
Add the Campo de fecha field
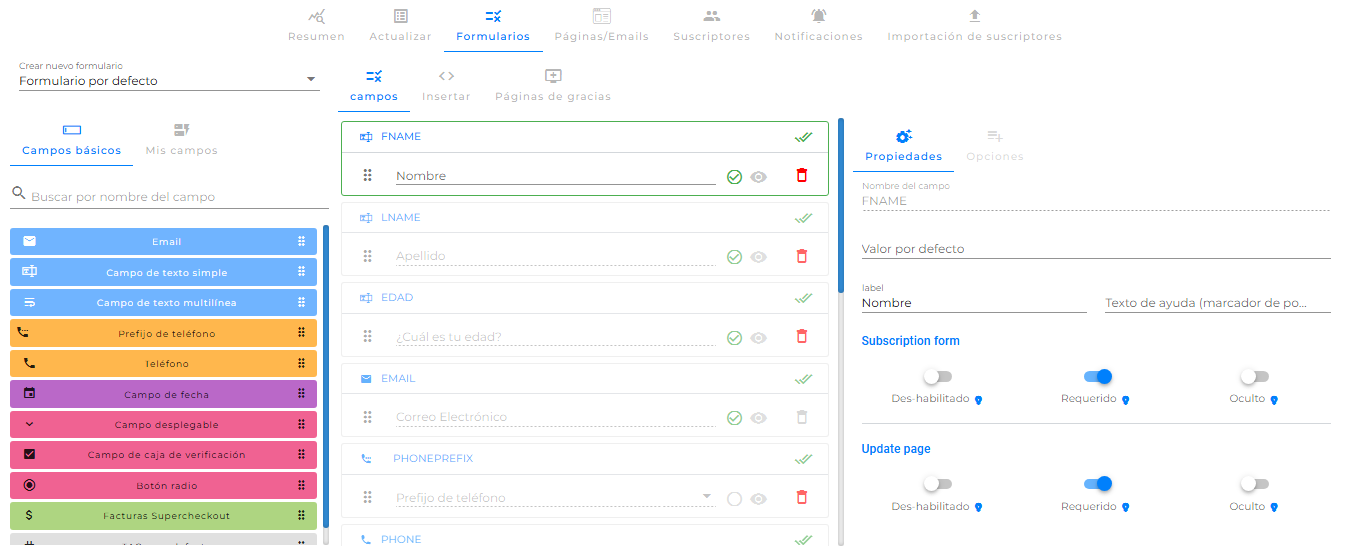pyautogui.click(x=163, y=394)
